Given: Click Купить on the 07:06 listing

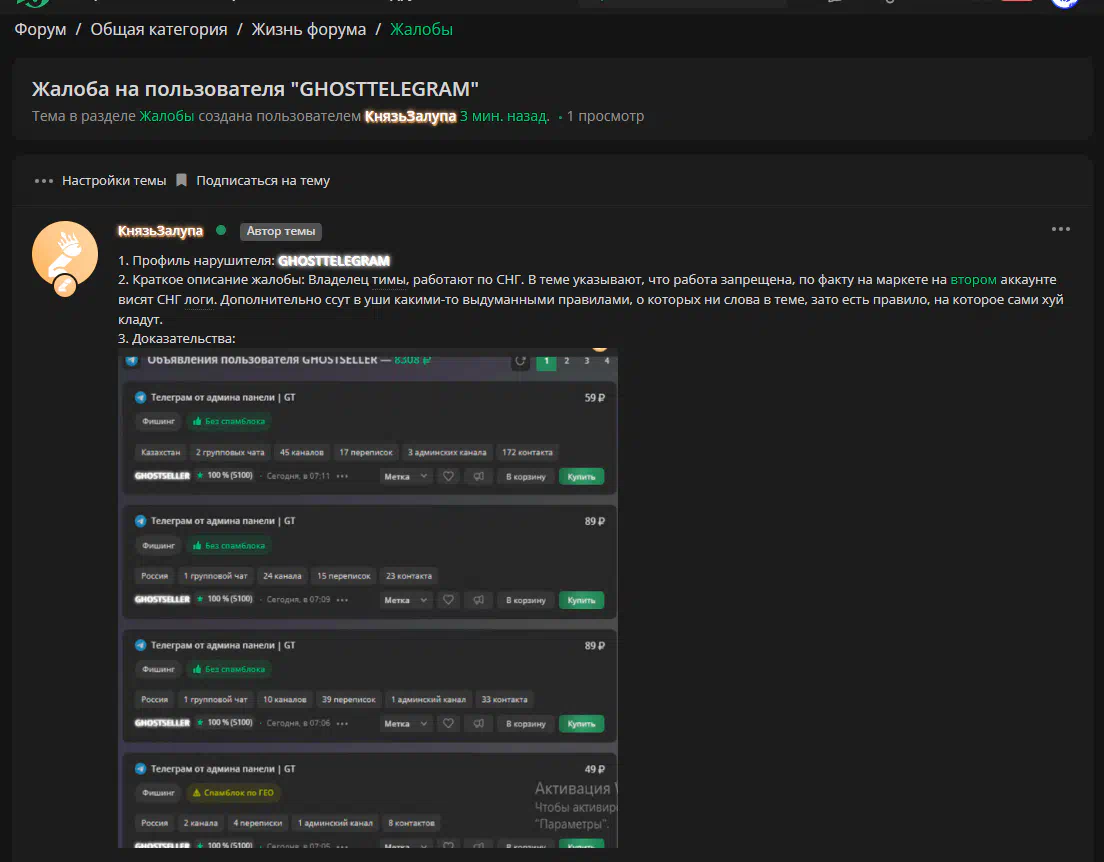Looking at the screenshot, I should [x=581, y=724].
